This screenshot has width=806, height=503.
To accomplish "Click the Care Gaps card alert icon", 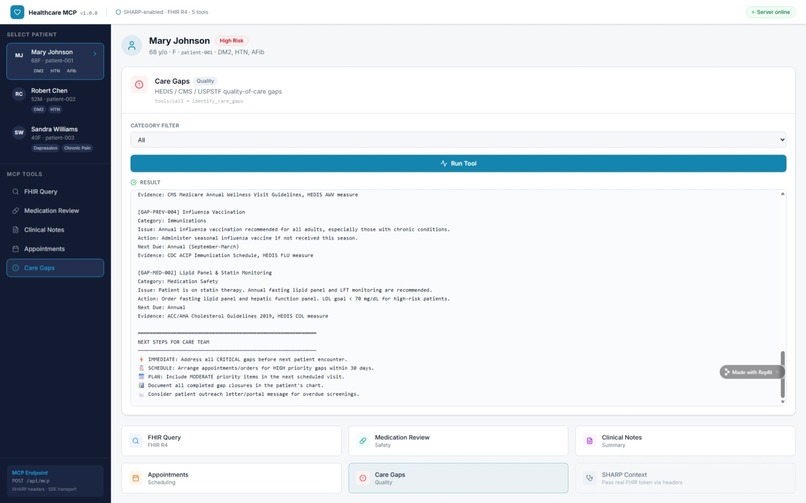I will (362, 478).
